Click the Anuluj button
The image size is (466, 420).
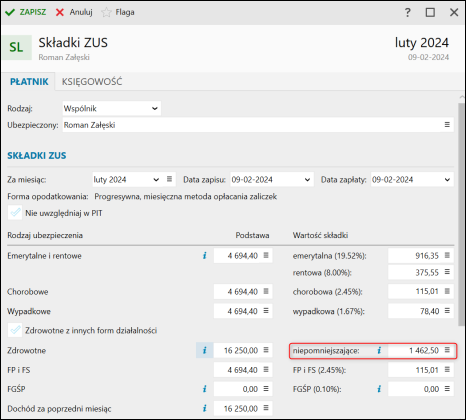coord(74,12)
